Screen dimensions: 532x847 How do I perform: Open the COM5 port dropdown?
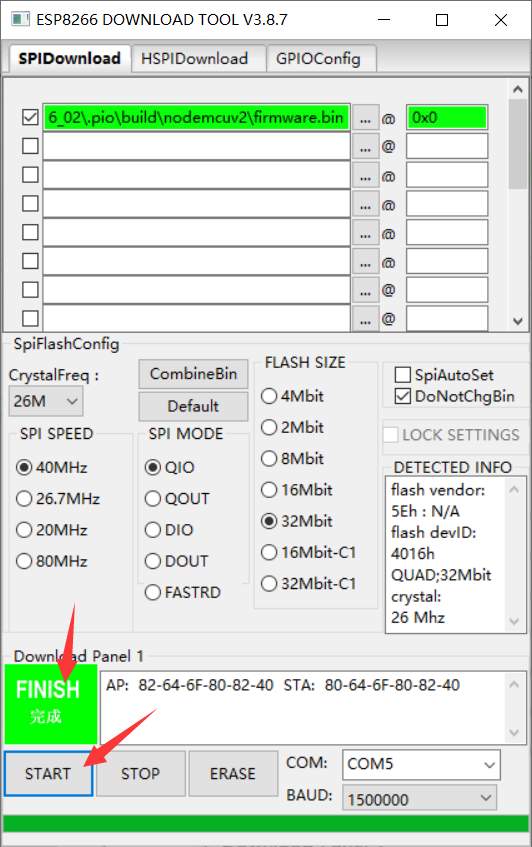(421, 764)
